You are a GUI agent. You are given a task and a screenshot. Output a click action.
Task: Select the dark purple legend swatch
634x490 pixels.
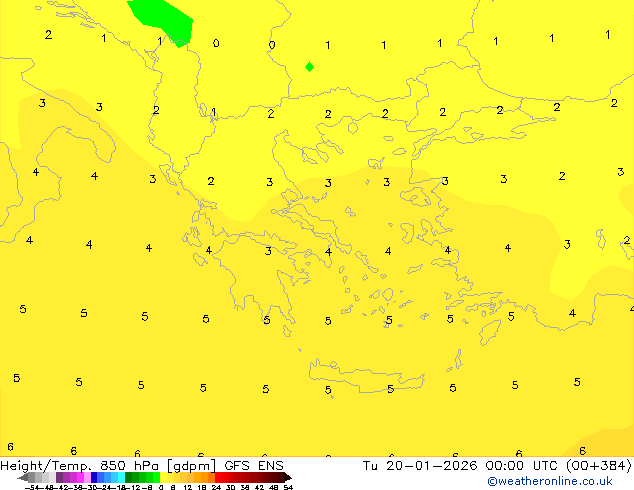[x=59, y=477]
